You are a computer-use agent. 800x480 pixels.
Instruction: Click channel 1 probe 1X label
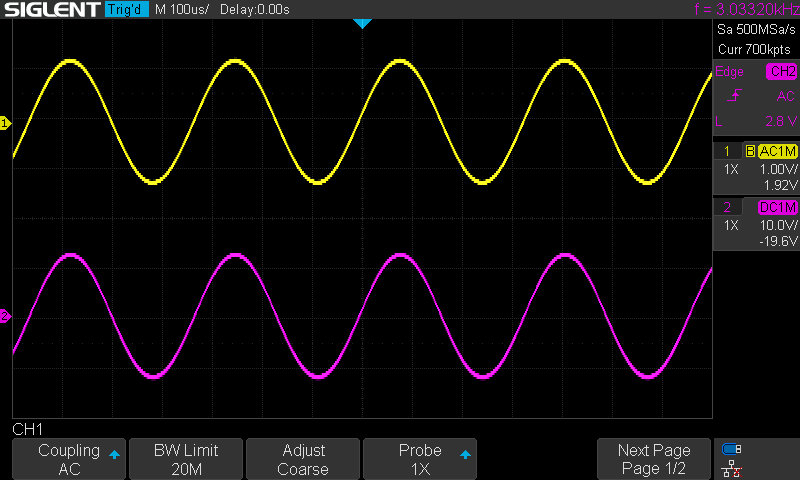pos(731,169)
